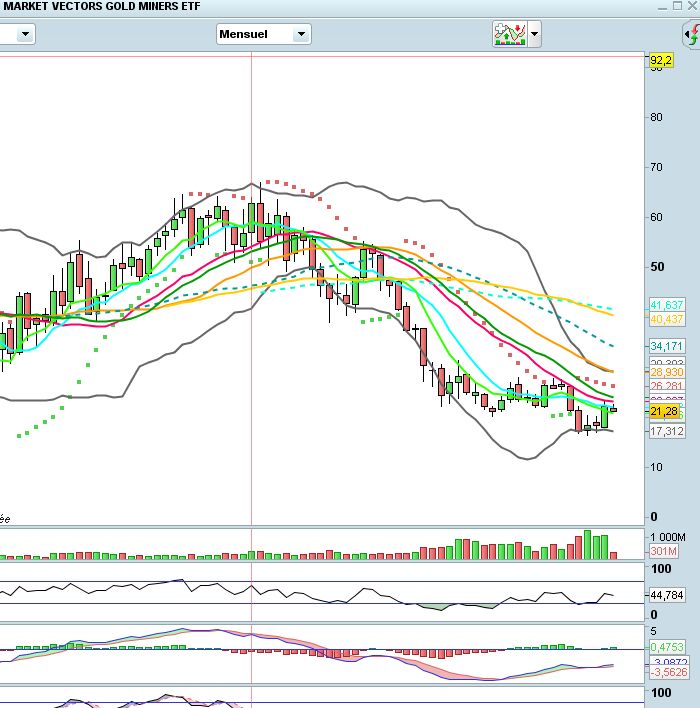
Task: Click the orange 28,930 value label
Action: pos(667,372)
